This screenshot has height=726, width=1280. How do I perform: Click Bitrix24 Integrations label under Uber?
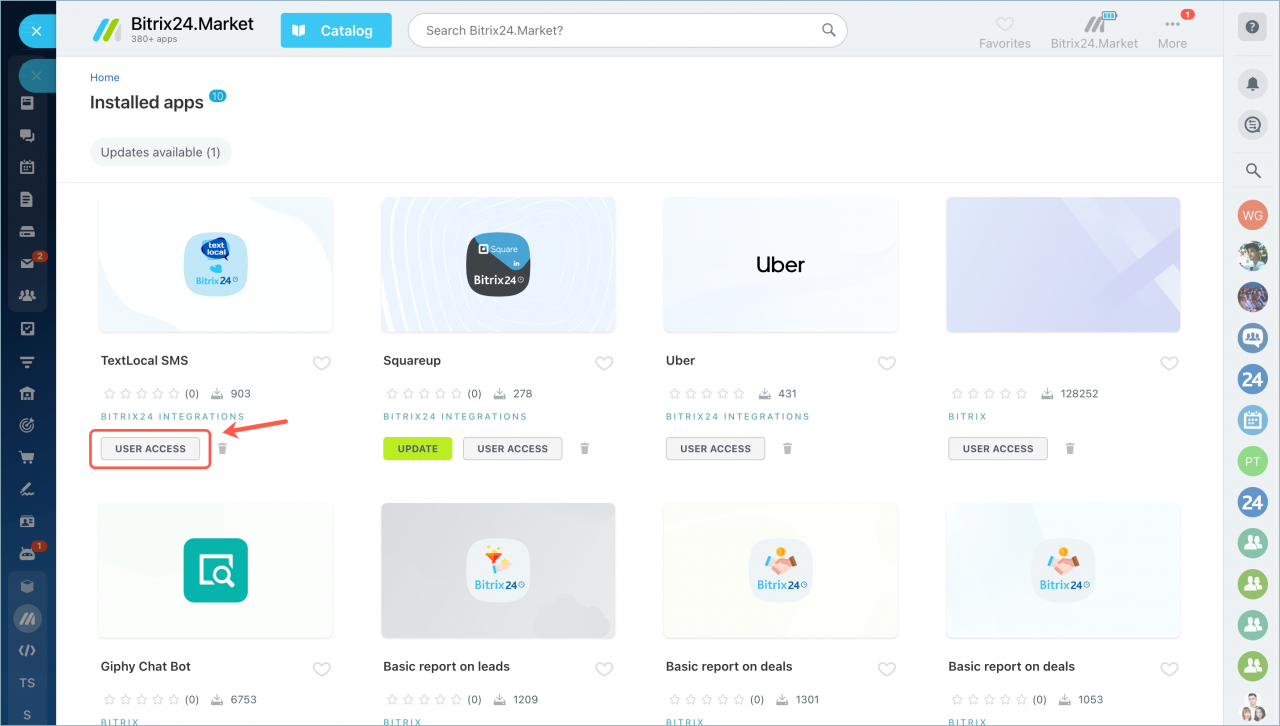(738, 417)
